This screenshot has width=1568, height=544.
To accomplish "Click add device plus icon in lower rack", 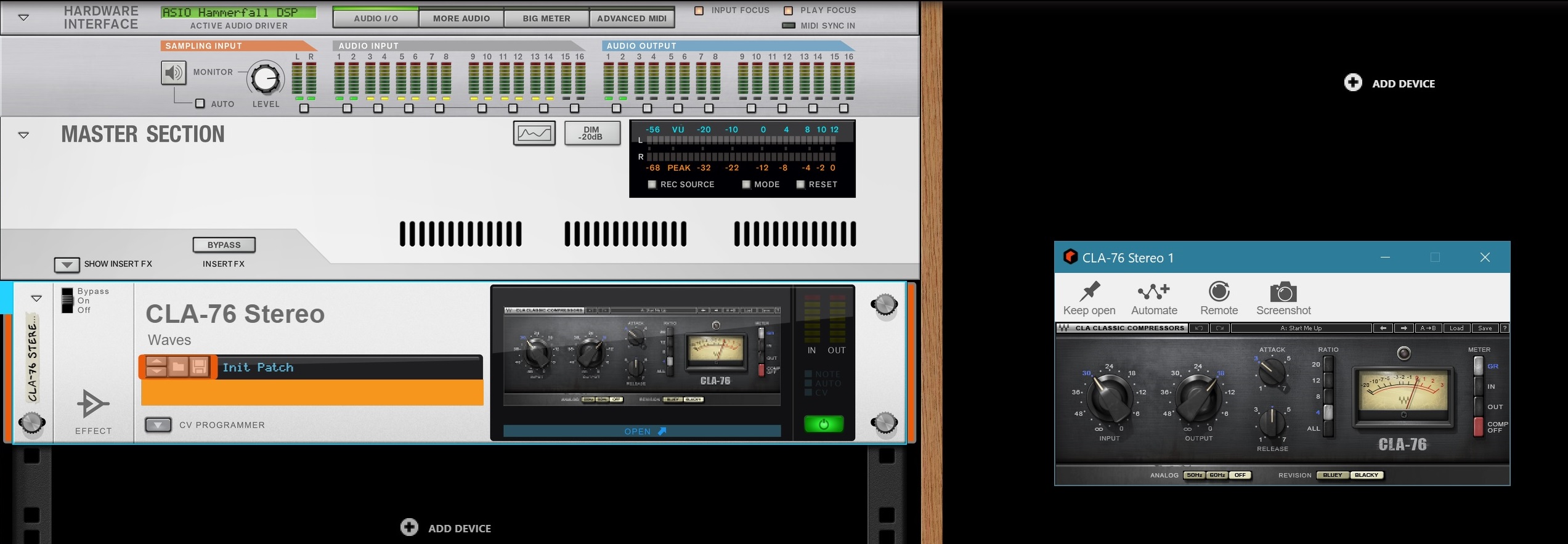I will 409,527.
